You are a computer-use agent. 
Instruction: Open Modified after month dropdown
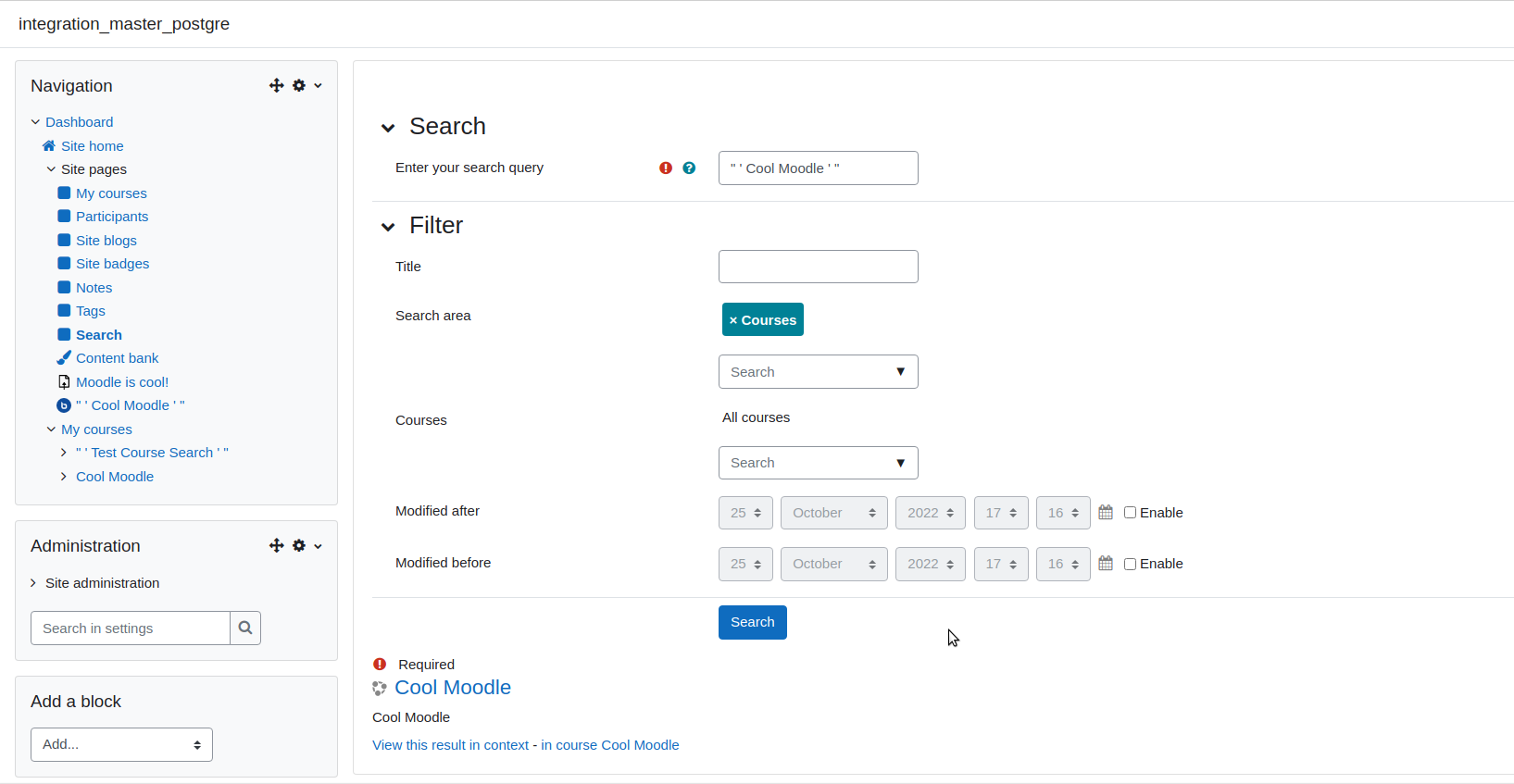(x=833, y=512)
